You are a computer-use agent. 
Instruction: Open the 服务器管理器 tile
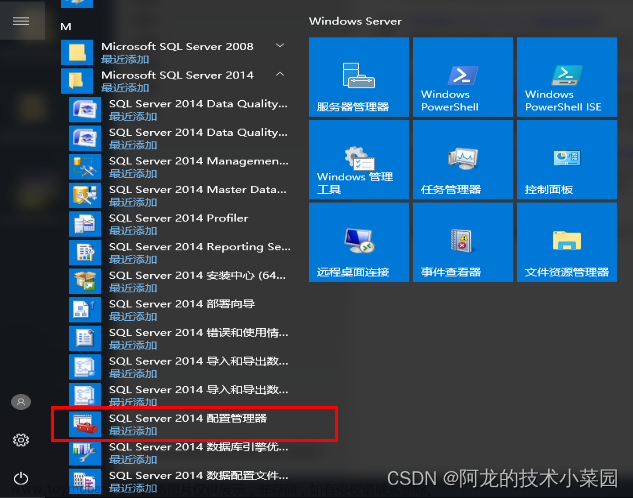pos(359,77)
